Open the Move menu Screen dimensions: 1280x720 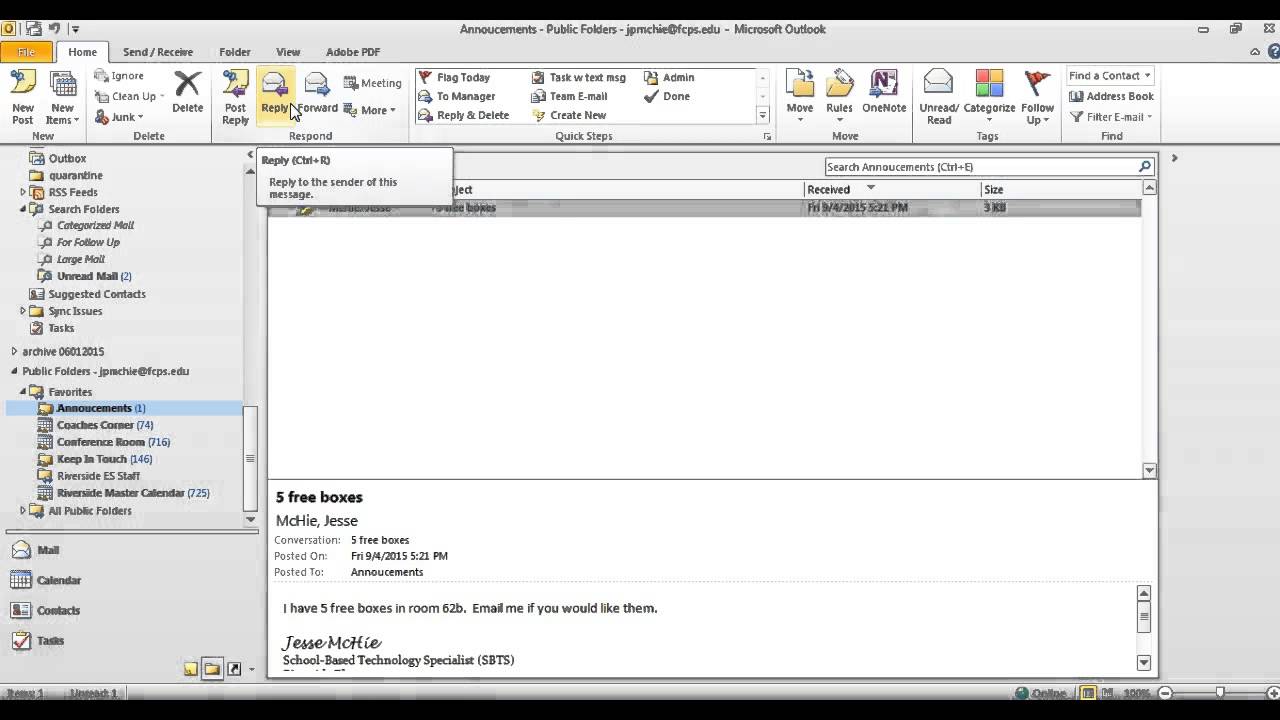click(x=799, y=97)
